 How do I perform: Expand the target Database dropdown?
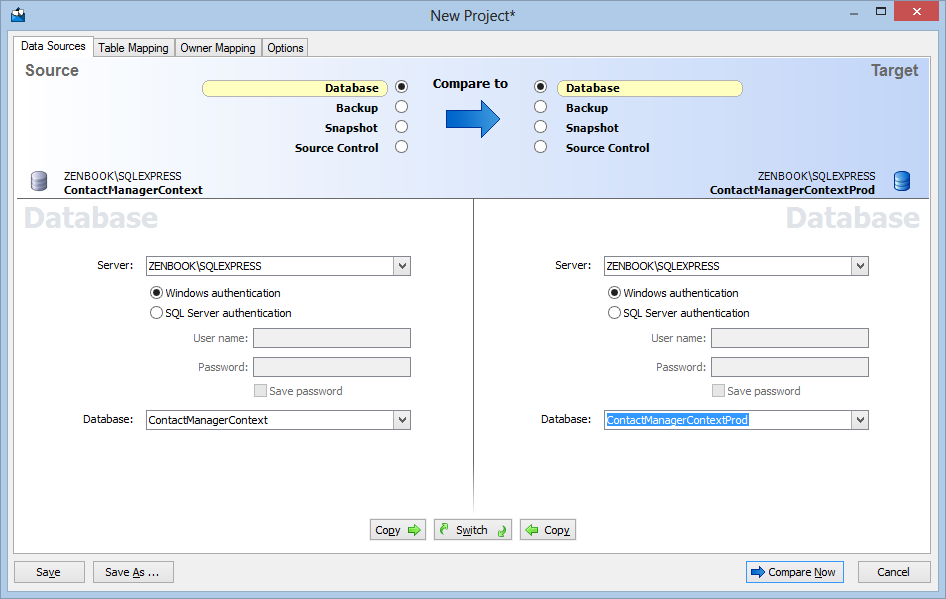859,420
